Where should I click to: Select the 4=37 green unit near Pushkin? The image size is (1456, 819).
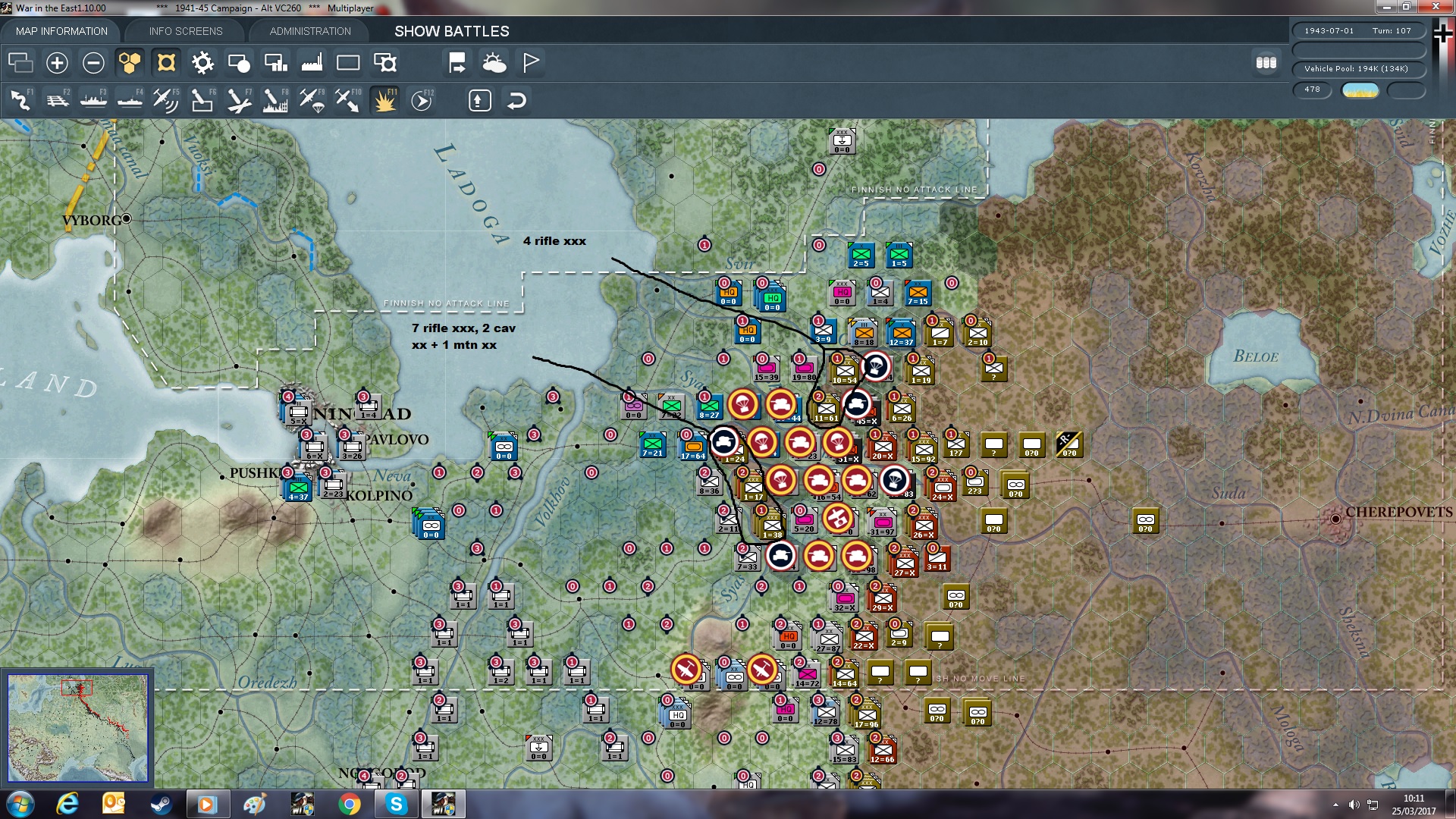click(x=298, y=488)
